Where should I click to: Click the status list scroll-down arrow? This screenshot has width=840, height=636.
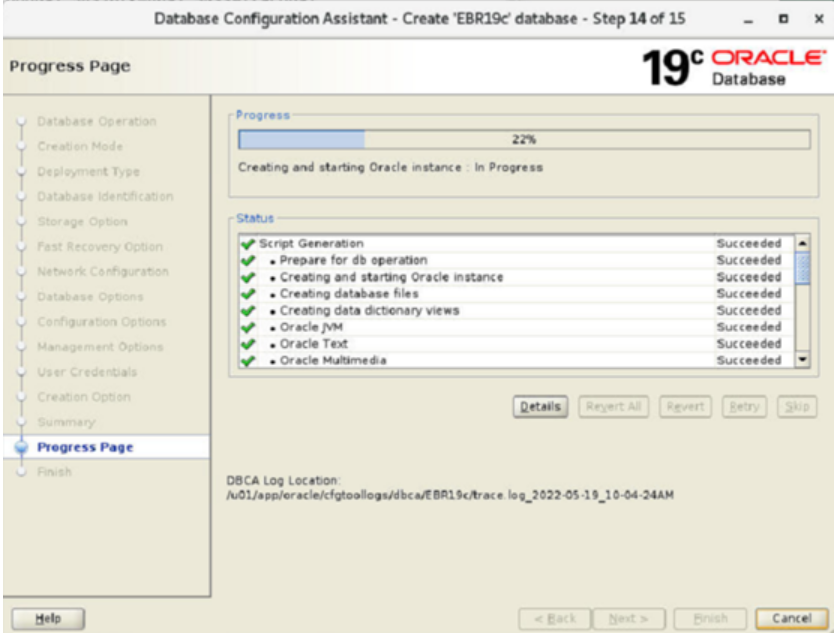click(x=802, y=360)
